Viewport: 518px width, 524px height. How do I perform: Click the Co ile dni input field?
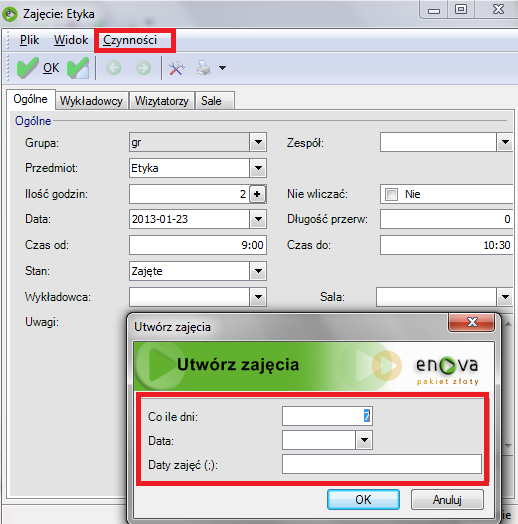tap(327, 416)
